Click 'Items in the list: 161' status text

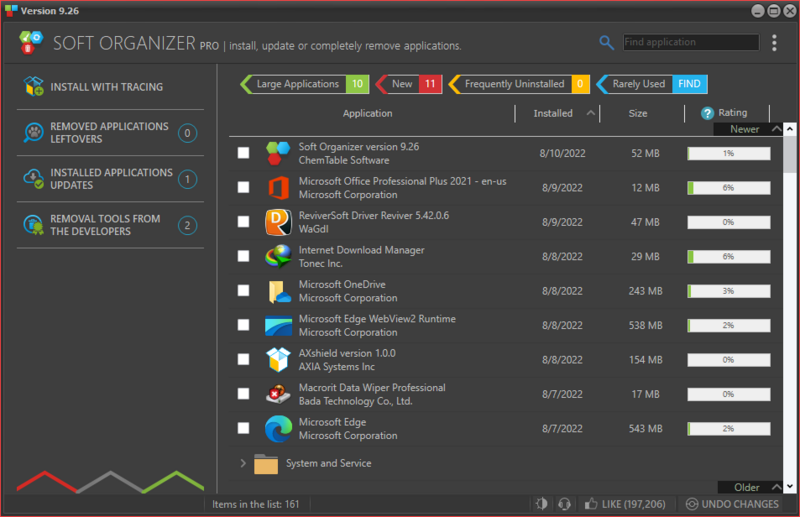coord(256,504)
